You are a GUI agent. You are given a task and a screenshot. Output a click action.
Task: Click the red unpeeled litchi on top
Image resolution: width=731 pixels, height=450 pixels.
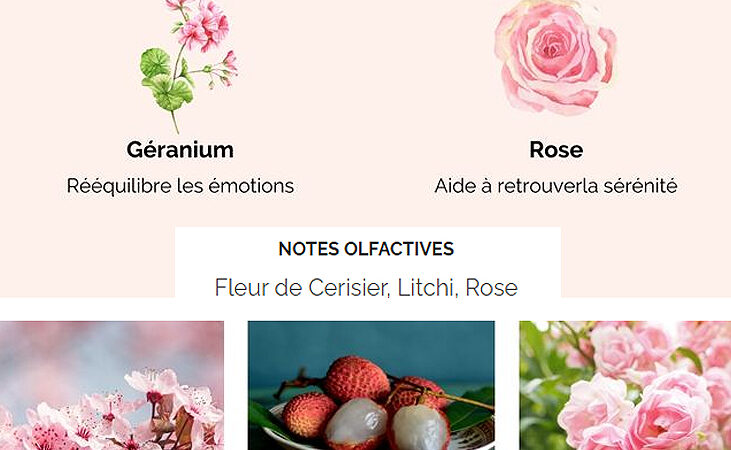[x=357, y=379]
